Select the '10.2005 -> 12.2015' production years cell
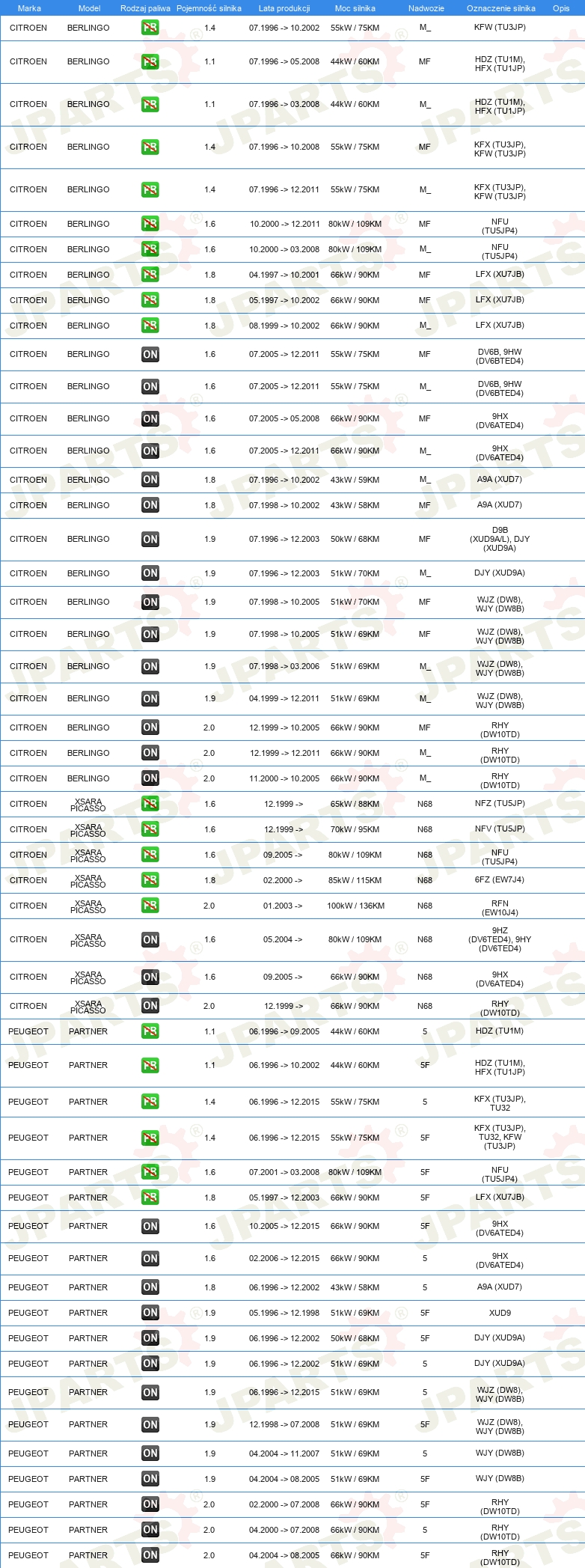Image resolution: width=585 pixels, height=1568 pixels. [284, 1226]
